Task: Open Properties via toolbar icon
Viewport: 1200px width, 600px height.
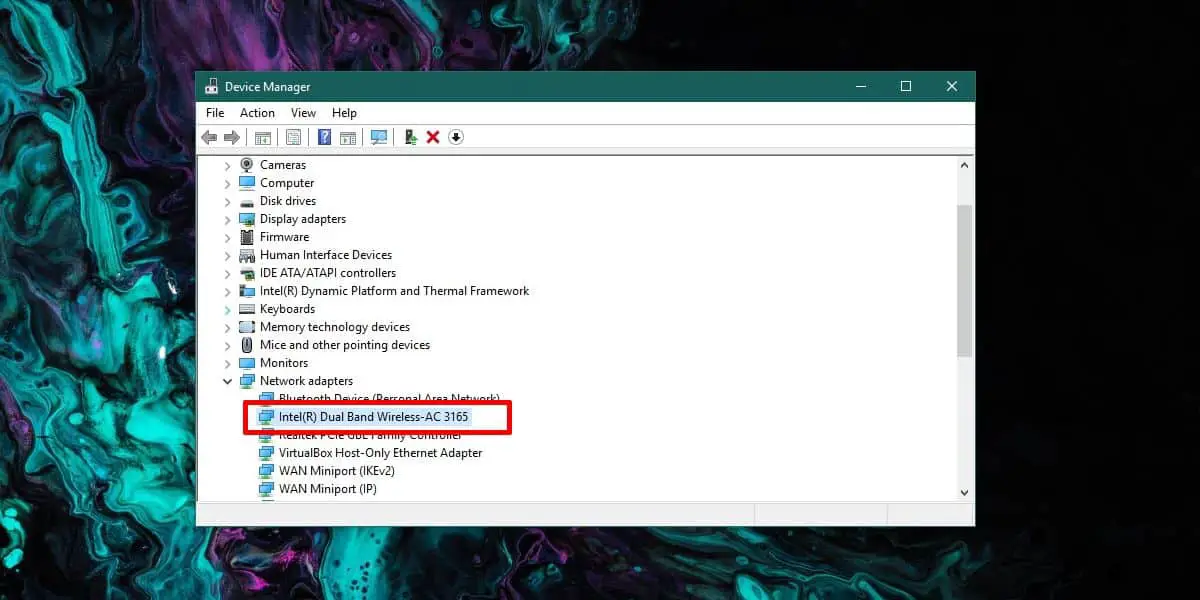Action: point(294,137)
